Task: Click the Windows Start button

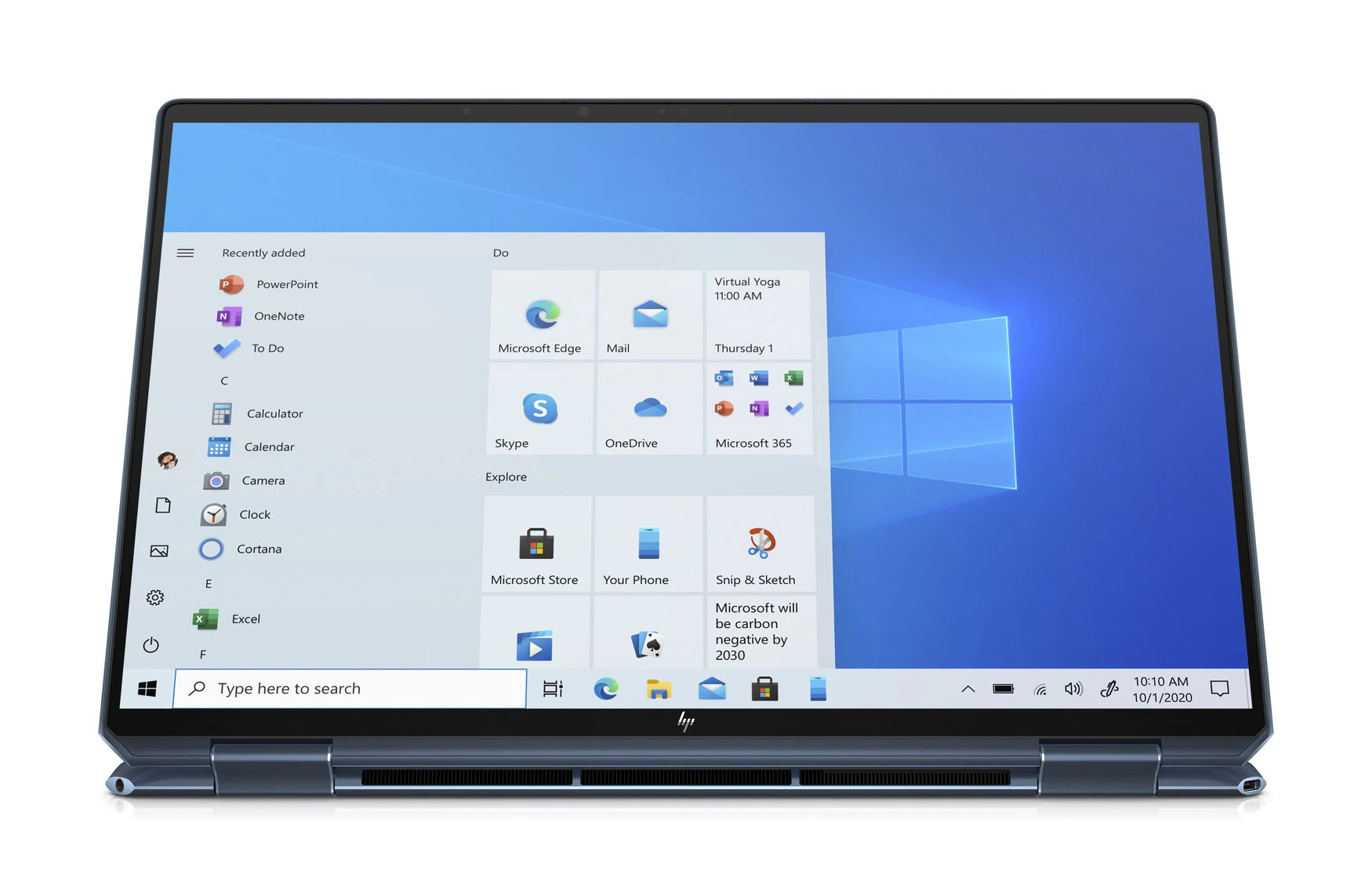Action: coord(147,689)
